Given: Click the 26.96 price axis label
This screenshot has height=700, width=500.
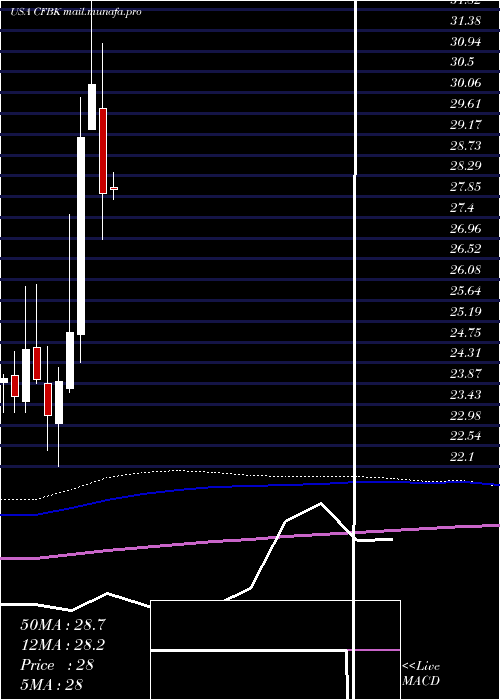Looking at the screenshot, I should 466,228.
